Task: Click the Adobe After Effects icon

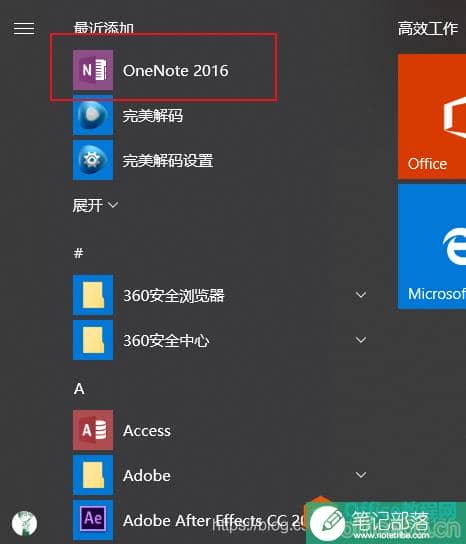Action: click(x=93, y=520)
